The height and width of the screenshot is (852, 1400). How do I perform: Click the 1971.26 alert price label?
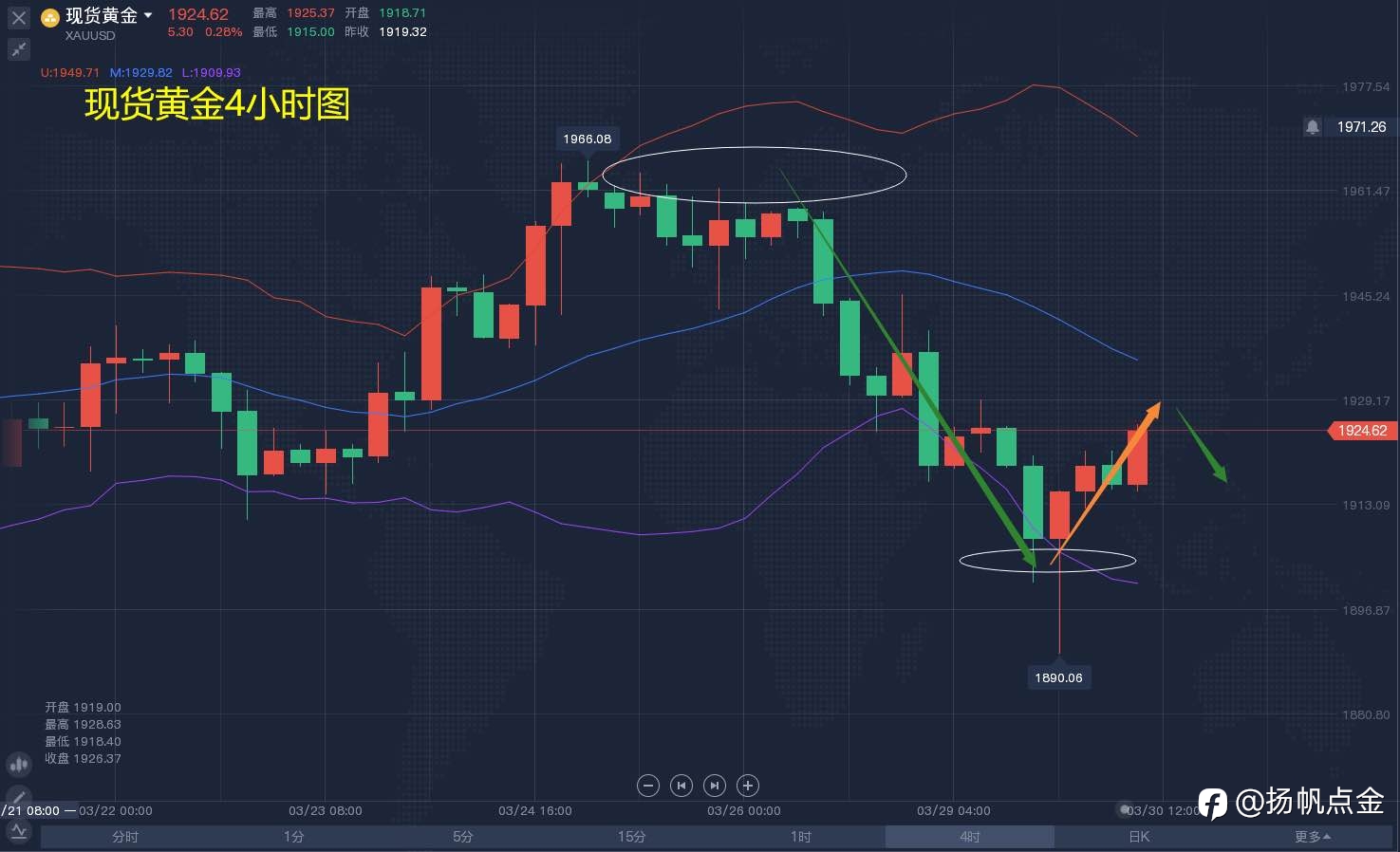coord(1361,126)
